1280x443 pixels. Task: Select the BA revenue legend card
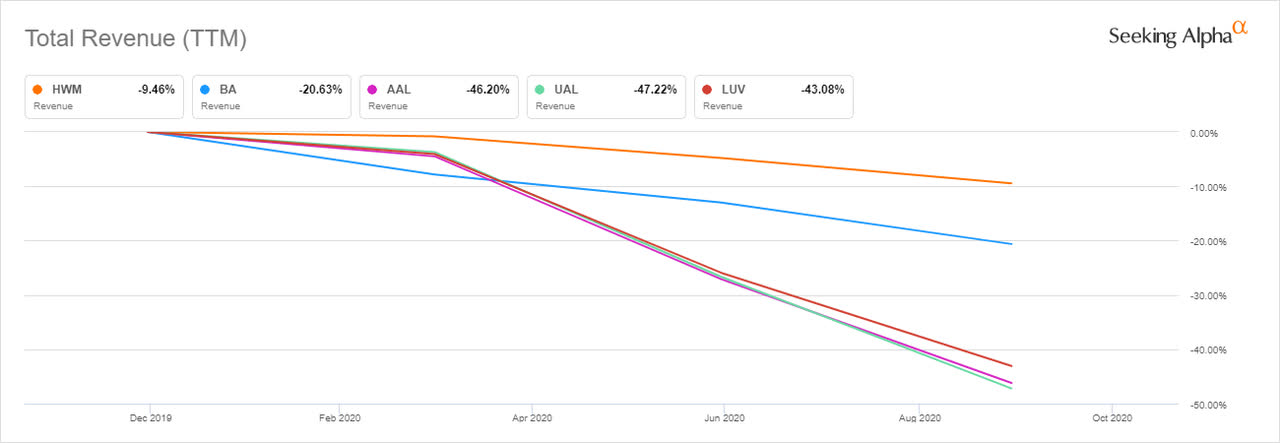[x=271, y=97]
